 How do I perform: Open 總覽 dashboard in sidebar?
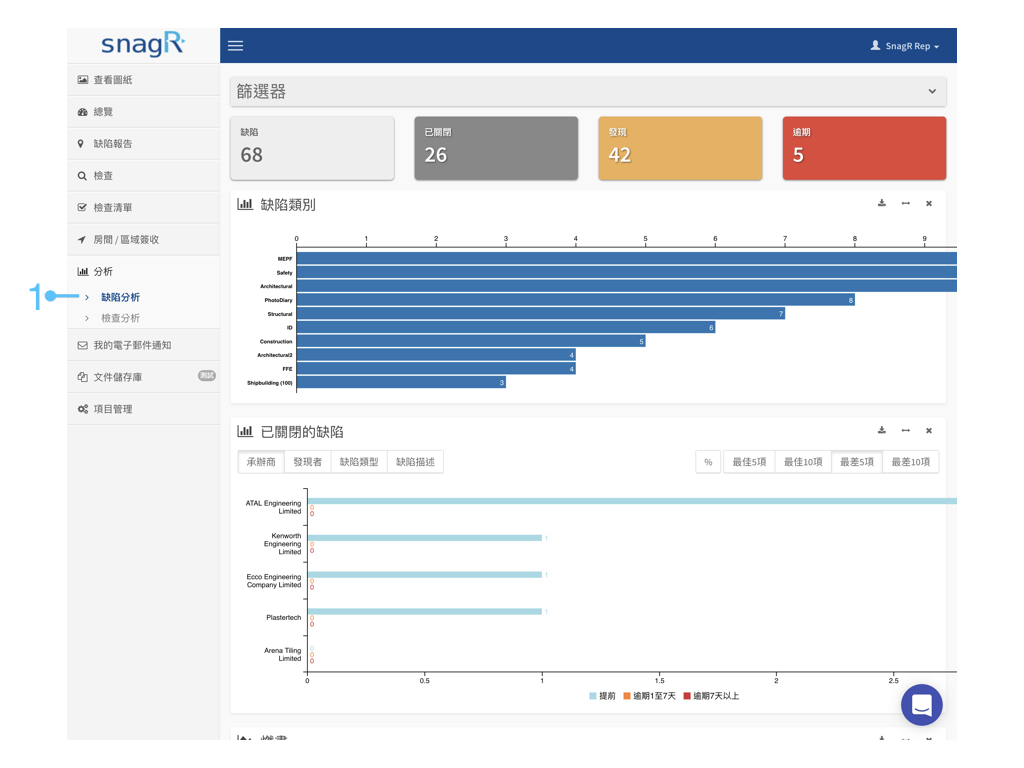point(143,112)
